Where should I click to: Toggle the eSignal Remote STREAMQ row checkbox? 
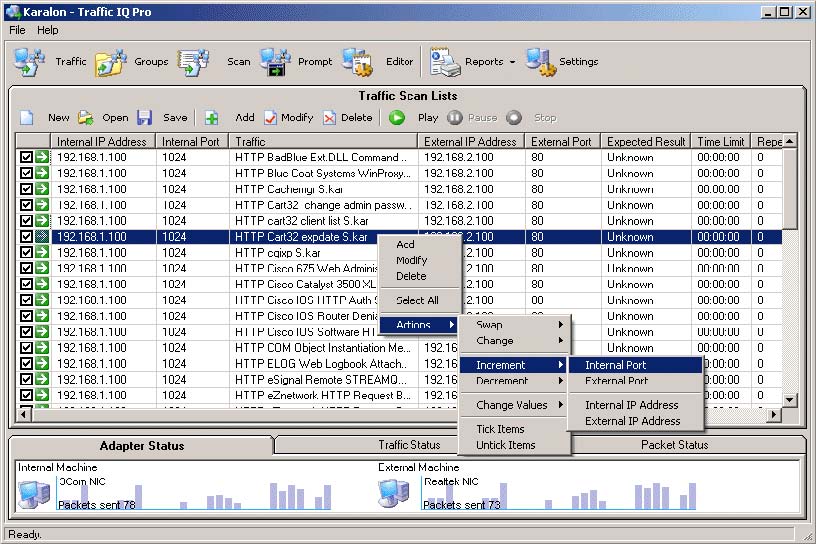(26, 379)
